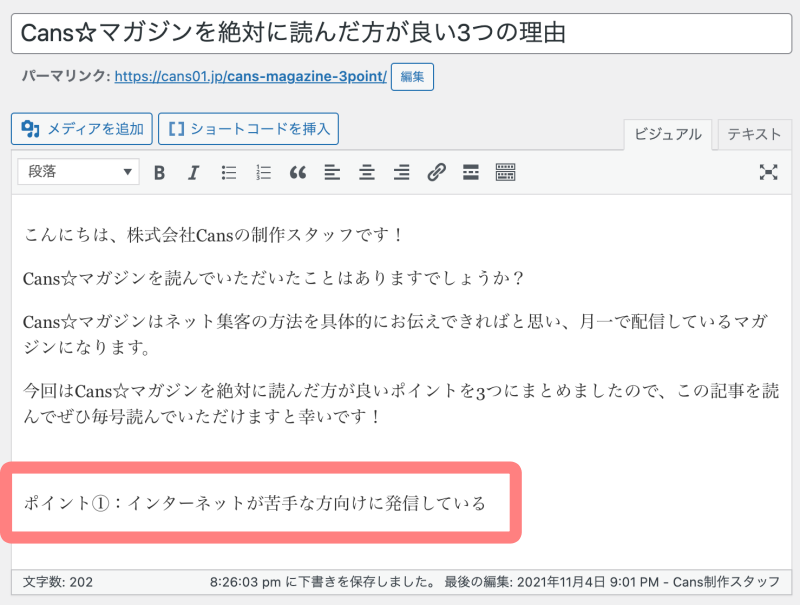Click into the post title field
Screen dimensions: 800x605
tap(400, 33)
